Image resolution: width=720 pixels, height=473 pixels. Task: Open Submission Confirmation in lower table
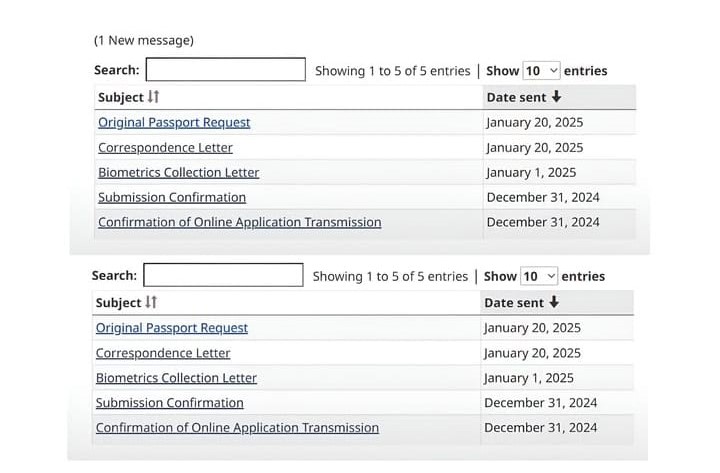(x=170, y=403)
